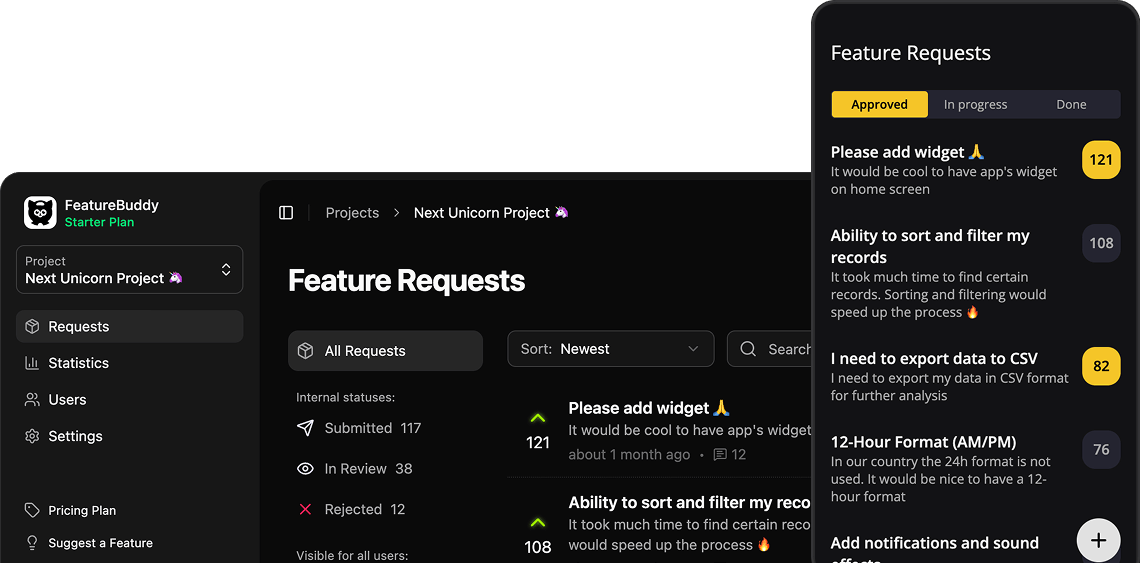Expand the Sort: Newest dropdown

[610, 349]
